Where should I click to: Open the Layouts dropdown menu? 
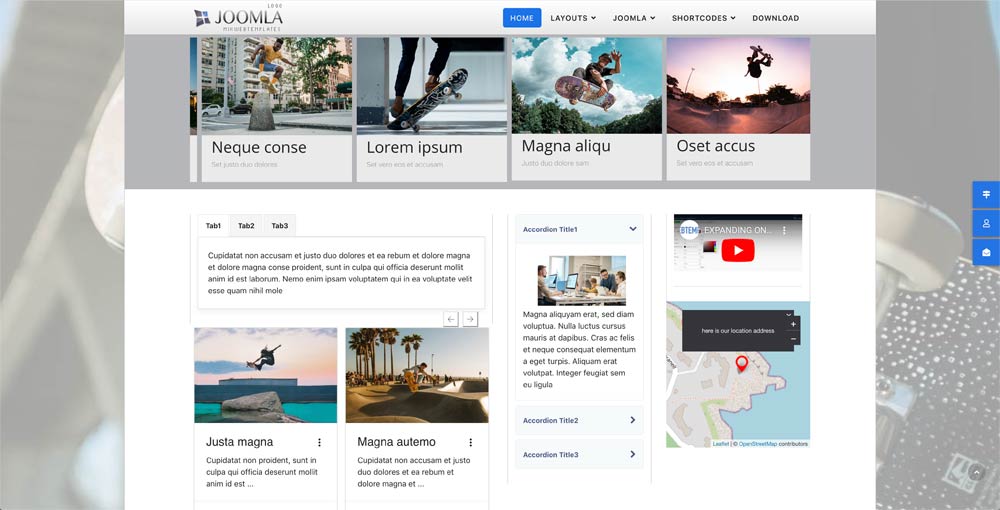573,18
